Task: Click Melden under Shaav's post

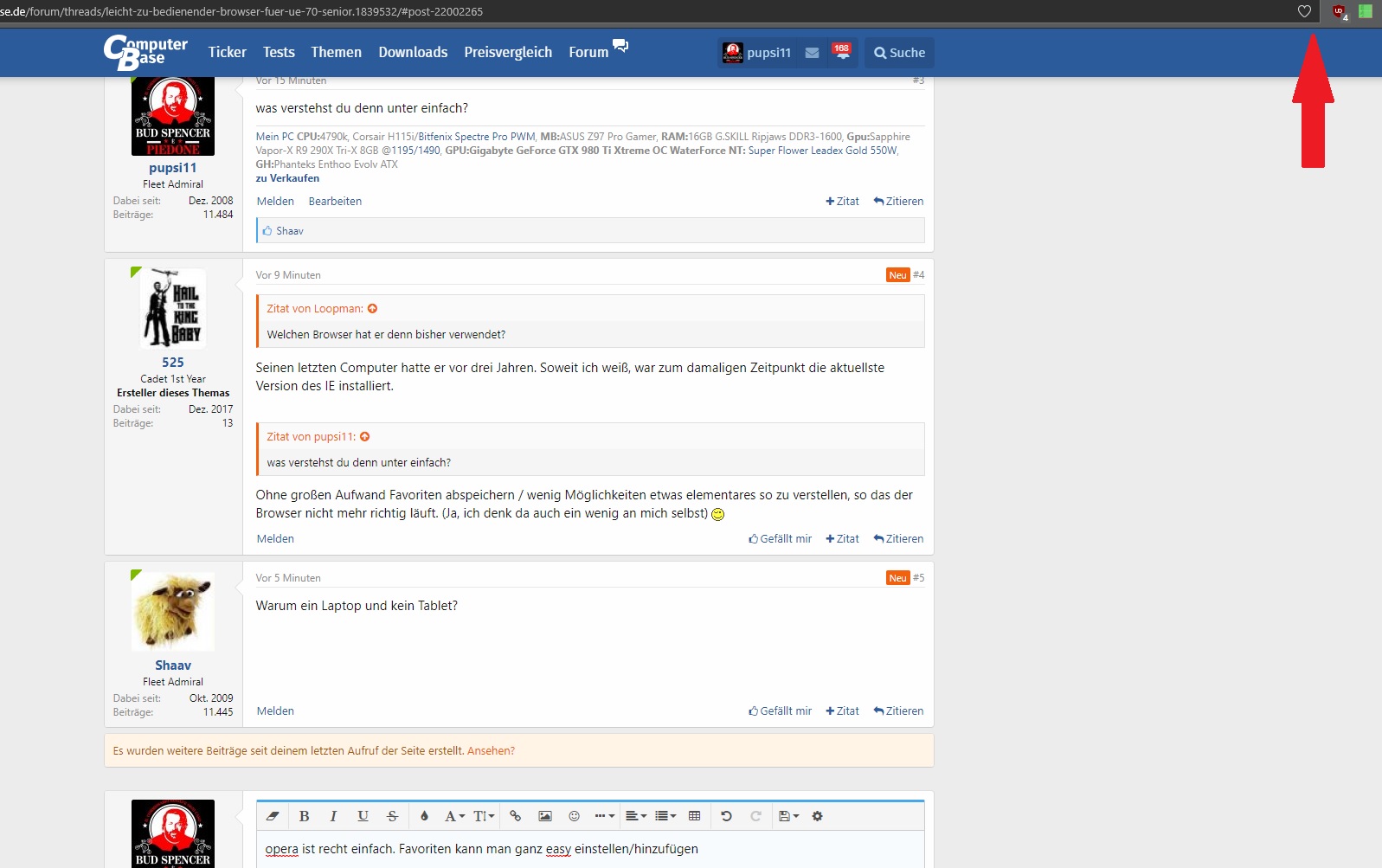Action: click(x=275, y=711)
